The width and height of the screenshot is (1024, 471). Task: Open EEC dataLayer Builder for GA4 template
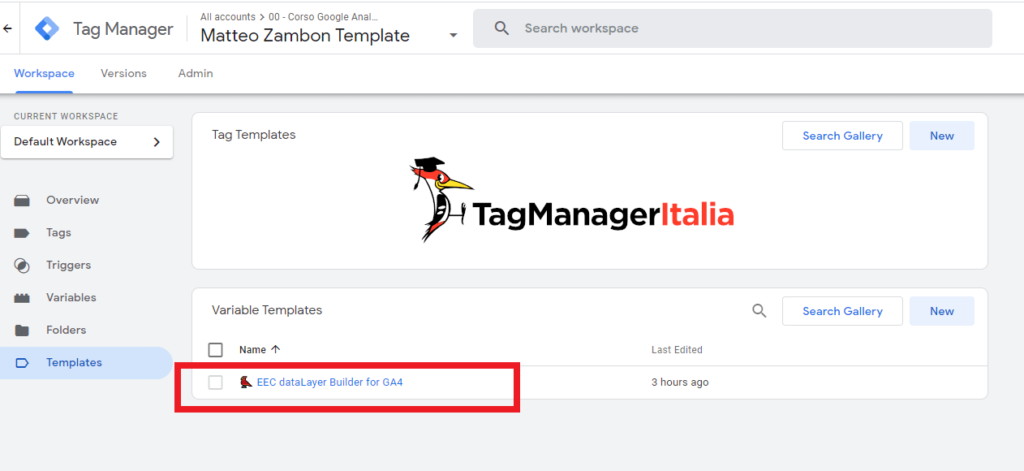[x=330, y=382]
